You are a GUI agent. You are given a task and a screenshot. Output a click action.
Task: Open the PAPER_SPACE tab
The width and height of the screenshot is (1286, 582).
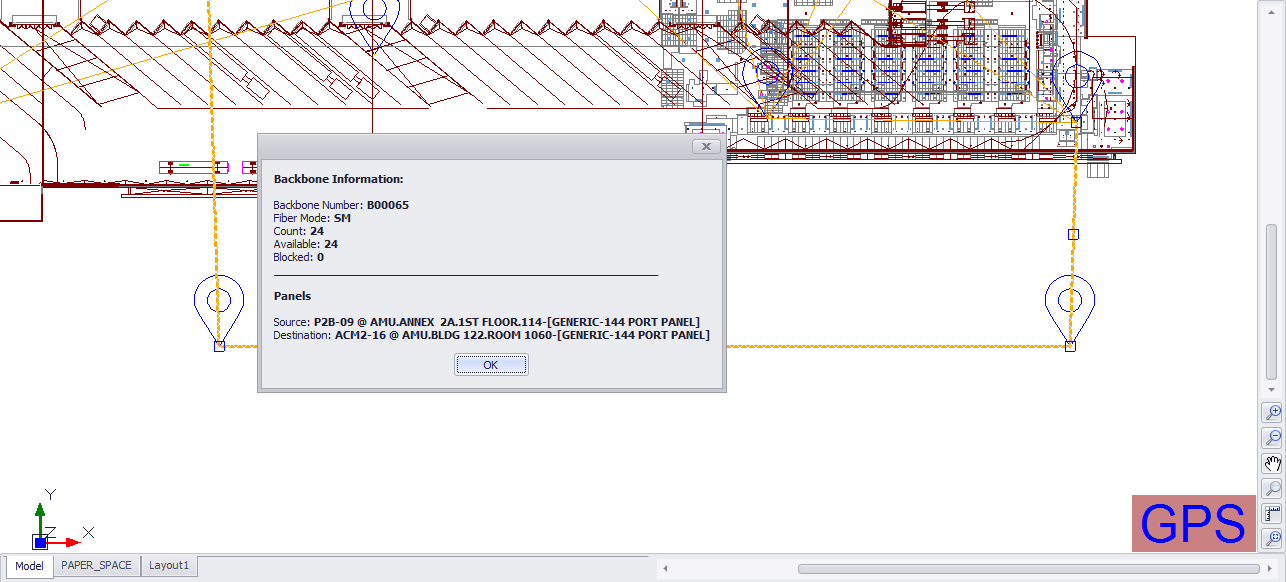(96, 566)
